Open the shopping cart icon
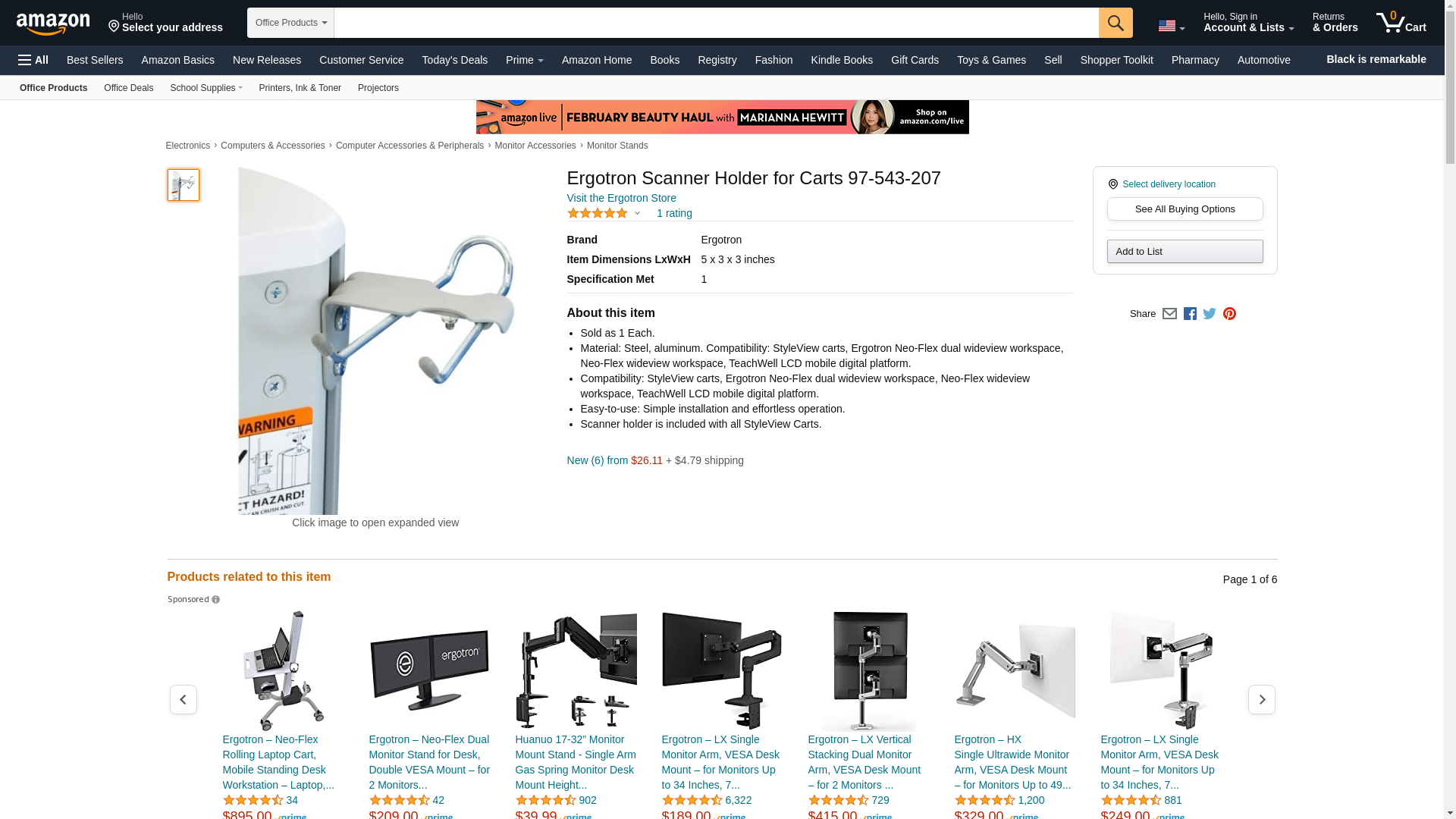This screenshot has height=819, width=1456. click(x=1401, y=22)
